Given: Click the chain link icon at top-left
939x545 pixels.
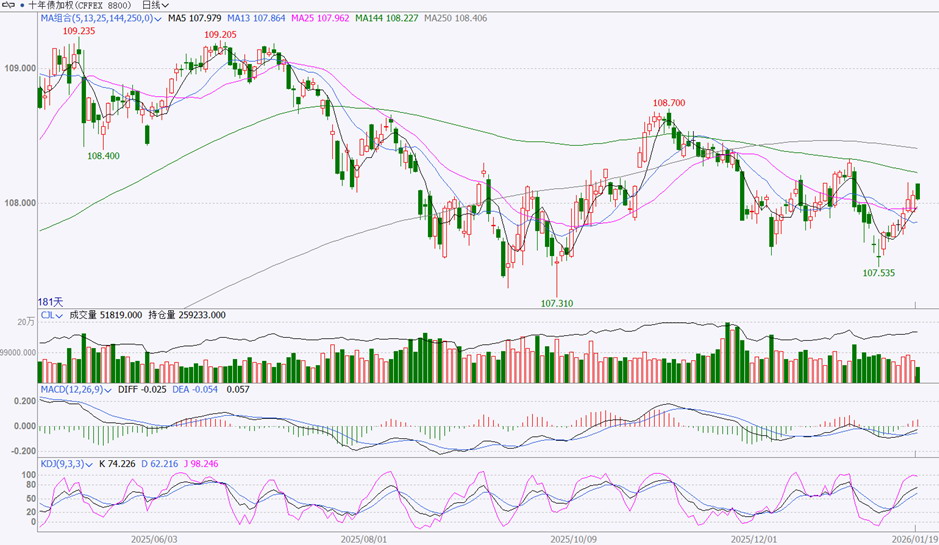Looking at the screenshot, I should [8, 5].
